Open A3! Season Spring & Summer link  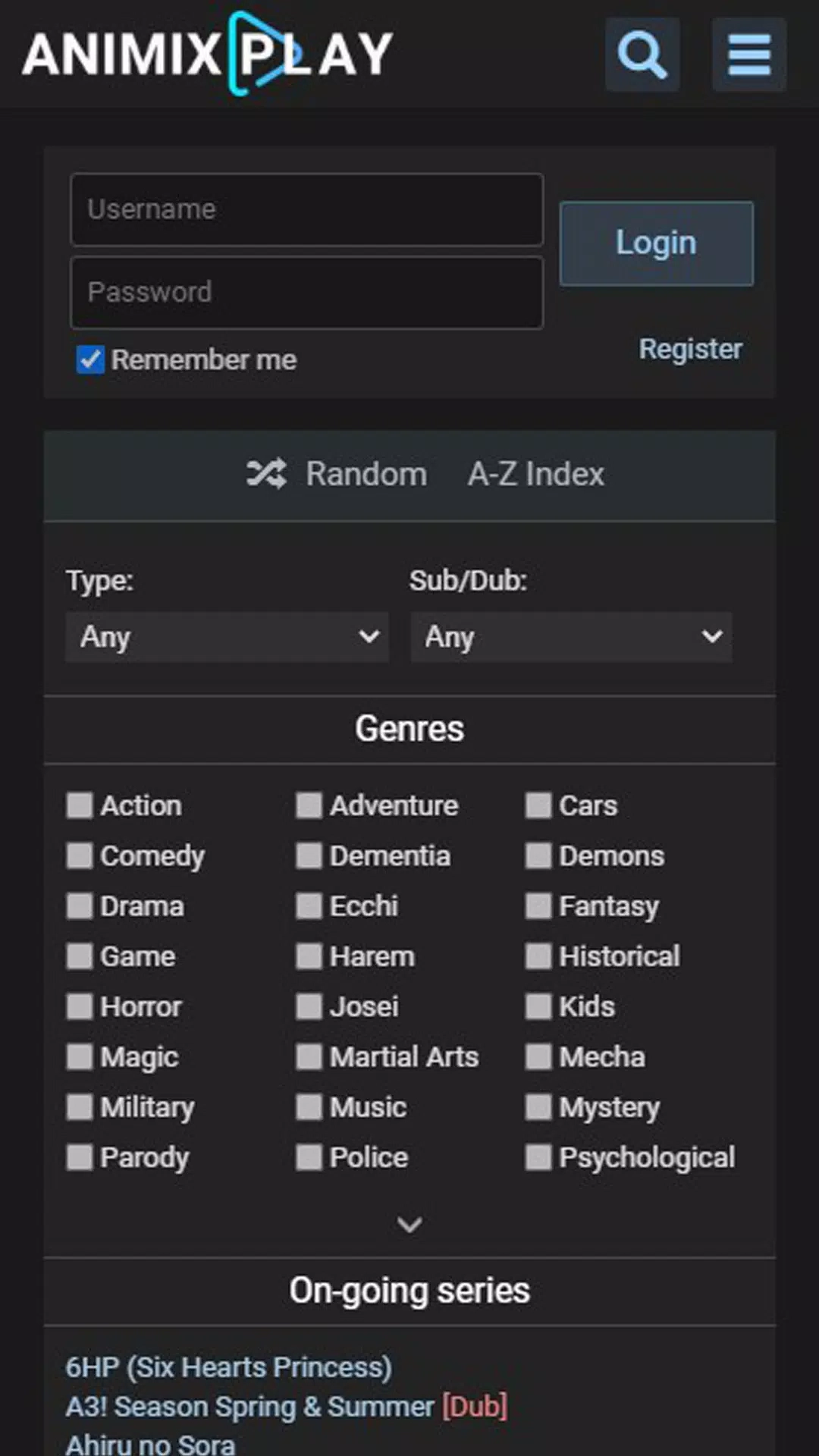(249, 1406)
